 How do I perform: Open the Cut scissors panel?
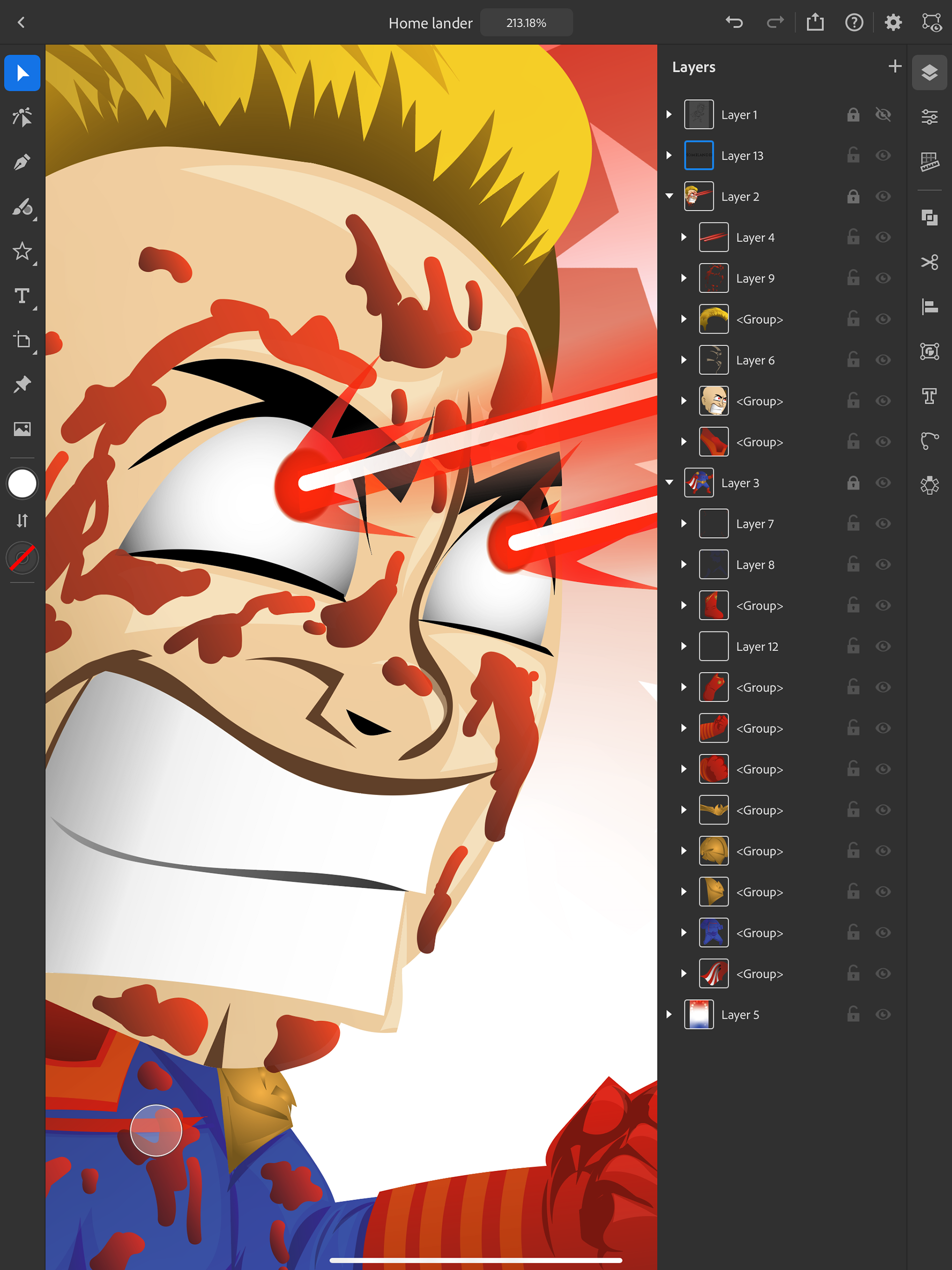click(929, 262)
